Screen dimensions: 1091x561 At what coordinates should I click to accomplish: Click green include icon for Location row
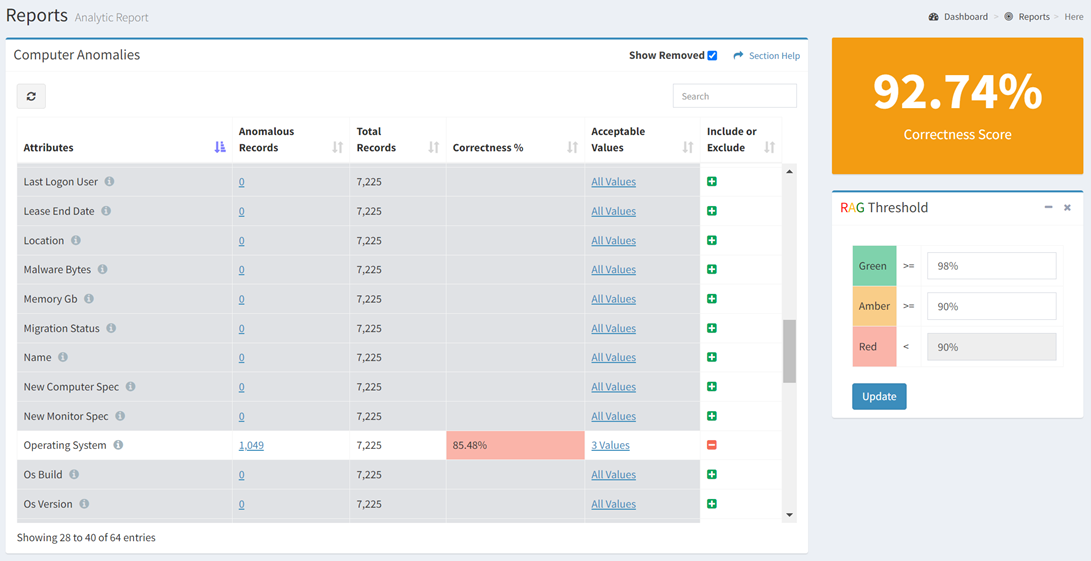click(712, 240)
